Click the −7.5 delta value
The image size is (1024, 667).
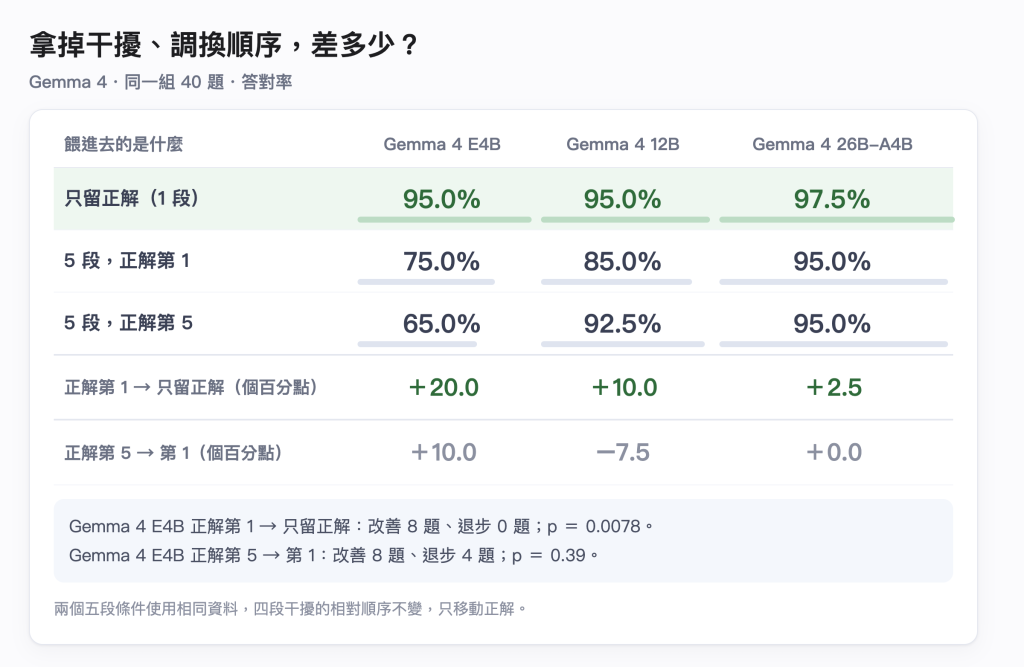[623, 452]
